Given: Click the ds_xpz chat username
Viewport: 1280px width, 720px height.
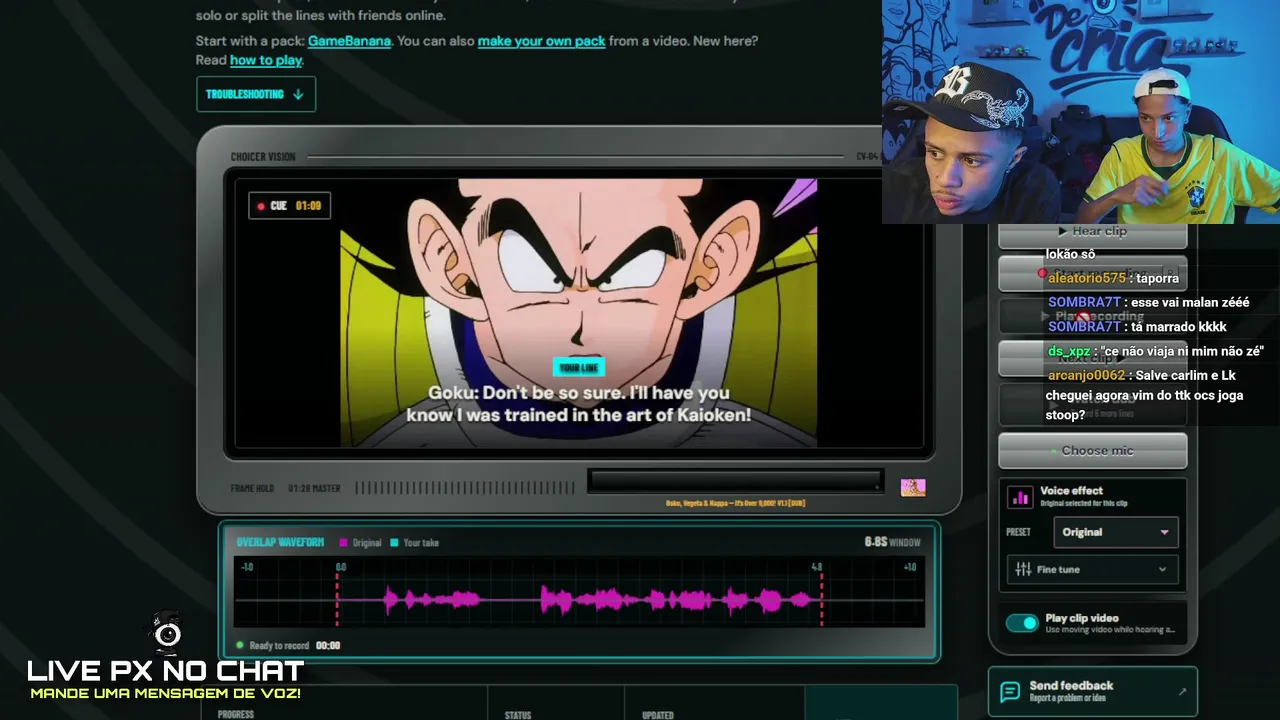Looking at the screenshot, I should 1069,351.
